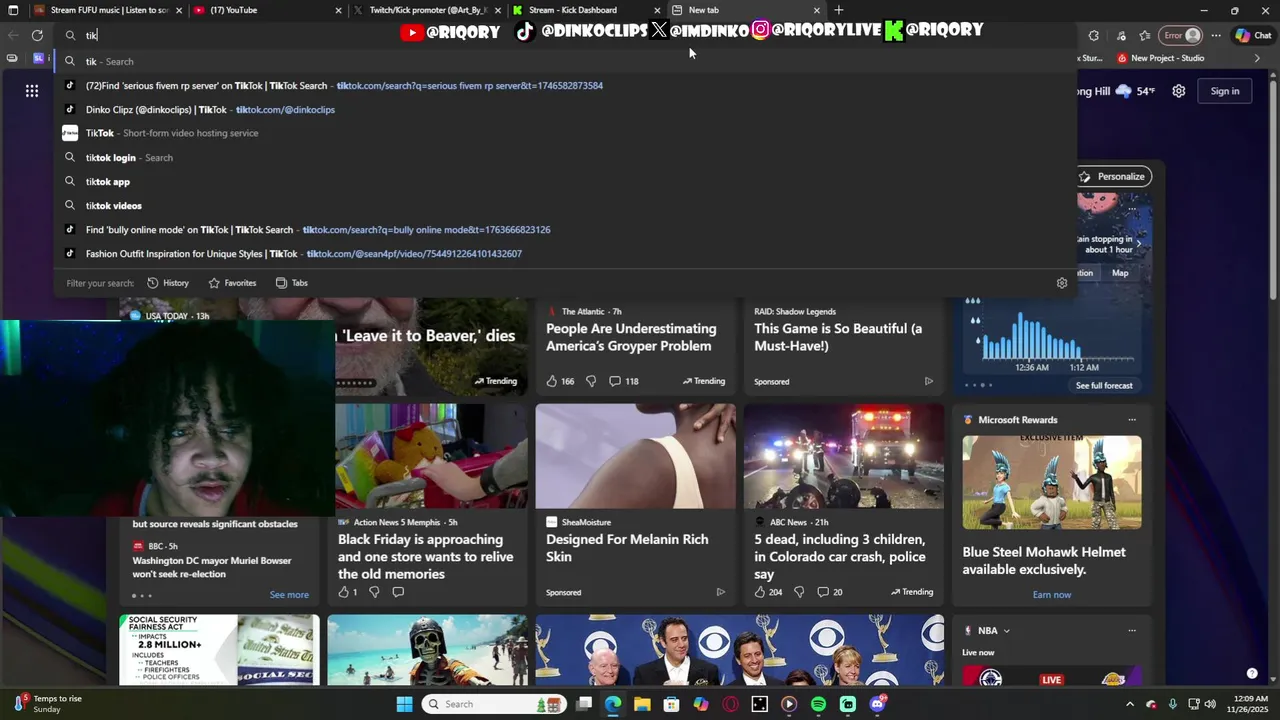Open the tab actions menu icon
1280x720 pixels.
tap(13, 10)
